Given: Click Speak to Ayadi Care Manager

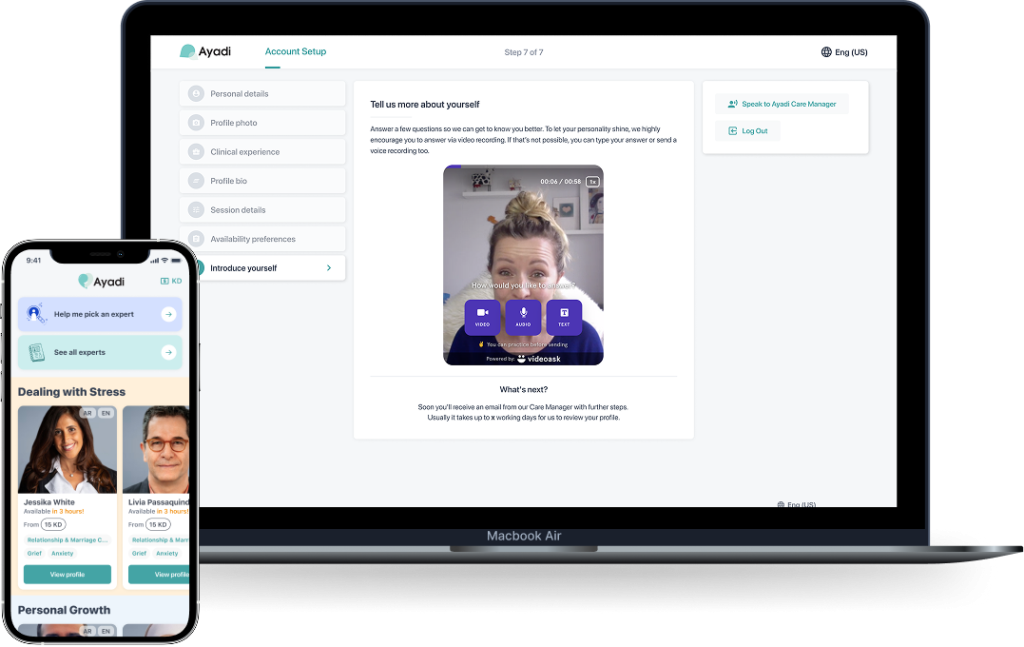Looking at the screenshot, I should [x=782, y=104].
